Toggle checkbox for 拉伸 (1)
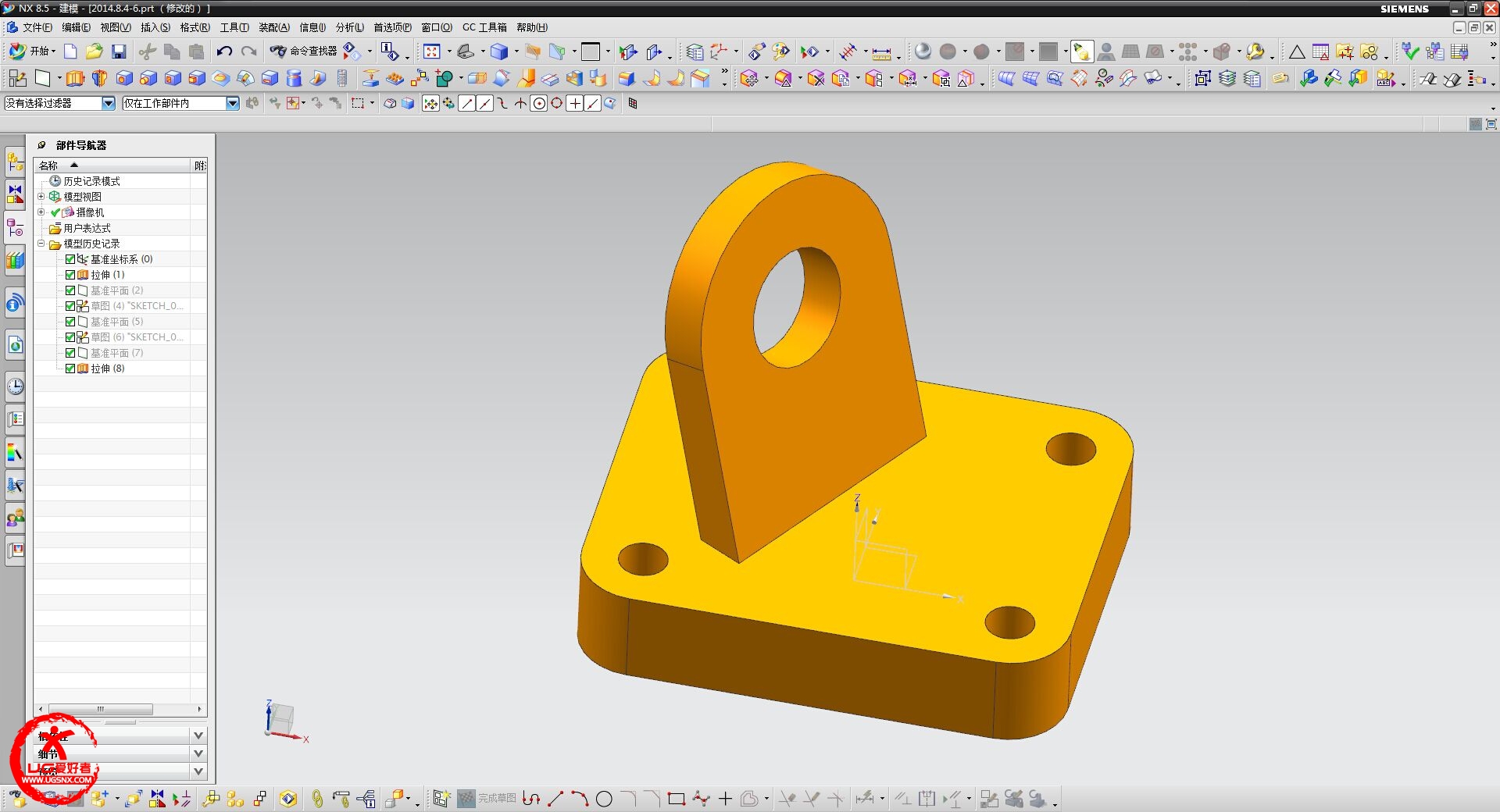1500x812 pixels. click(70, 275)
